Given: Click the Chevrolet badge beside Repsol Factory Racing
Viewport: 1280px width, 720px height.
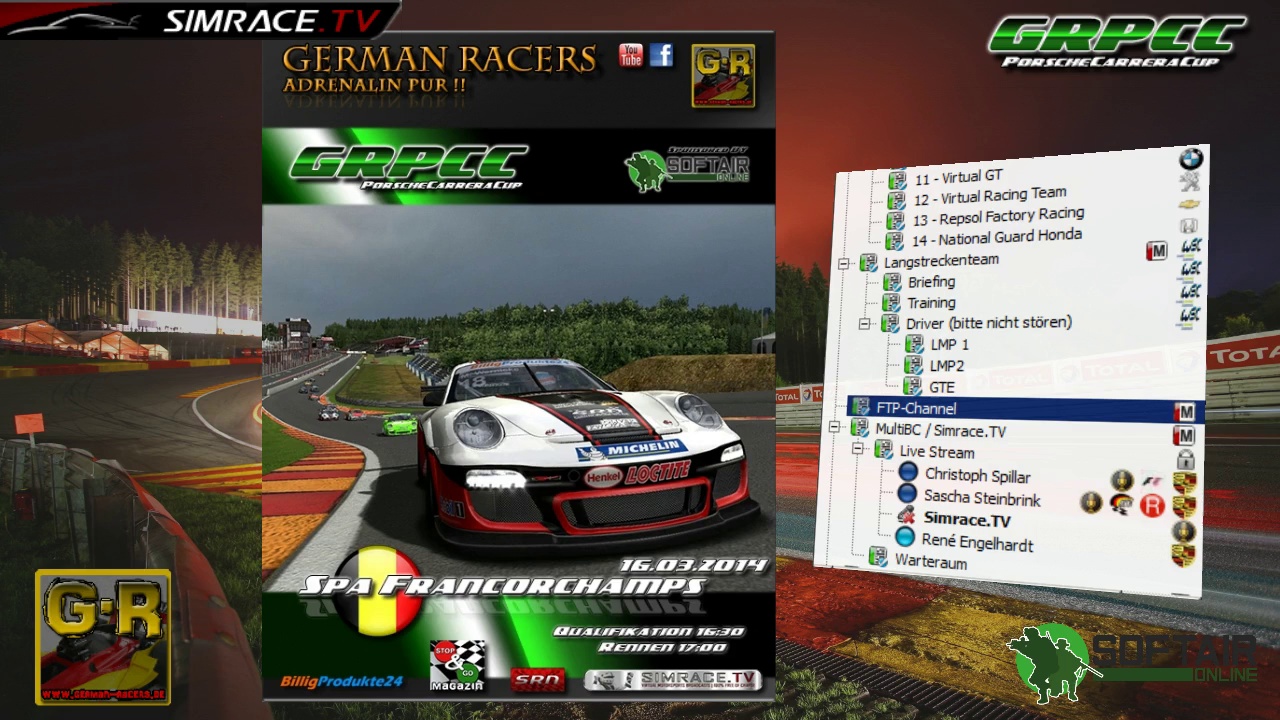Looking at the screenshot, I should click(x=1189, y=203).
